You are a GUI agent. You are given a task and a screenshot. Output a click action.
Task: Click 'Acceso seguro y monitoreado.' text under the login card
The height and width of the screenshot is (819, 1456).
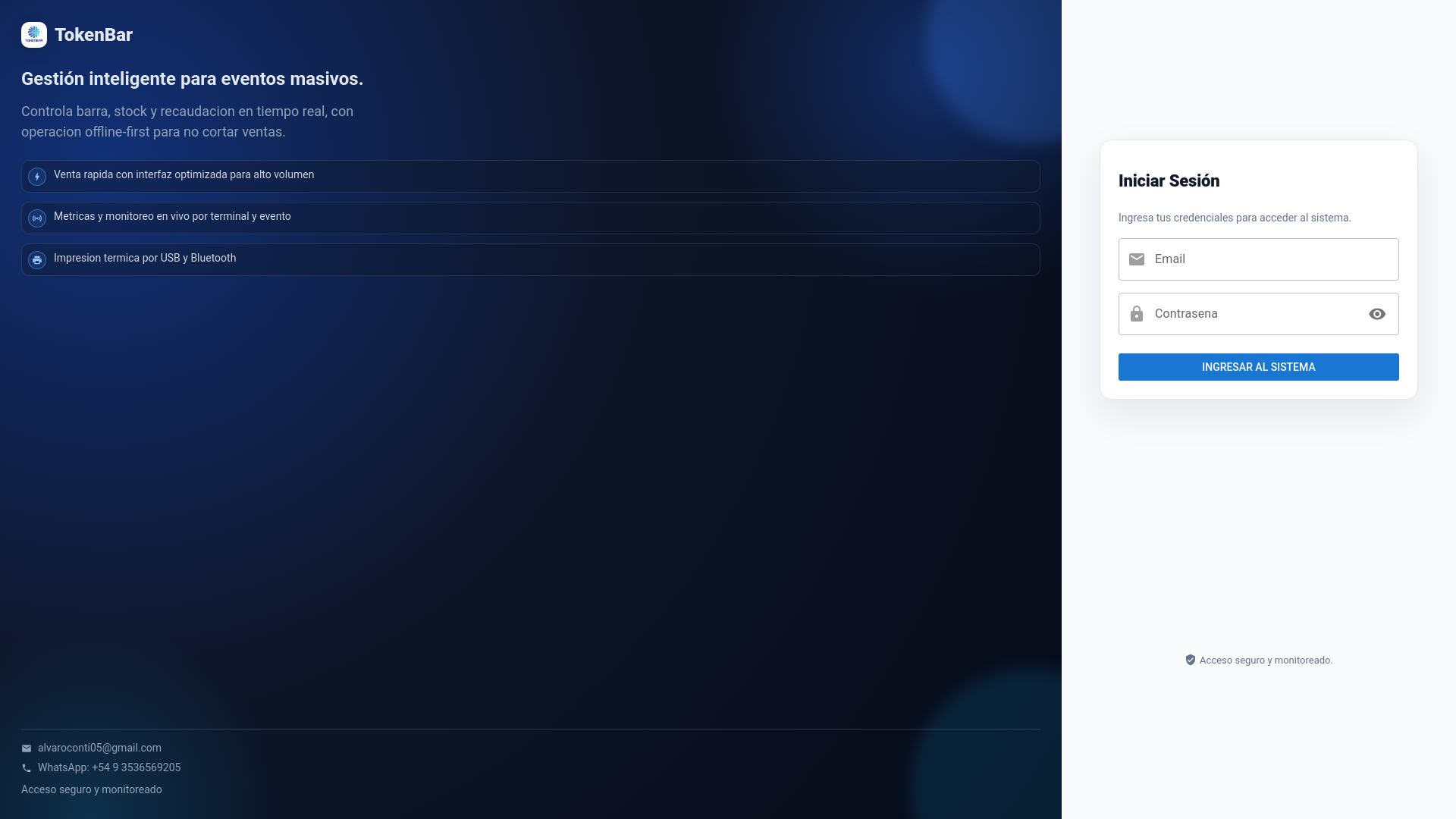pyautogui.click(x=1266, y=660)
